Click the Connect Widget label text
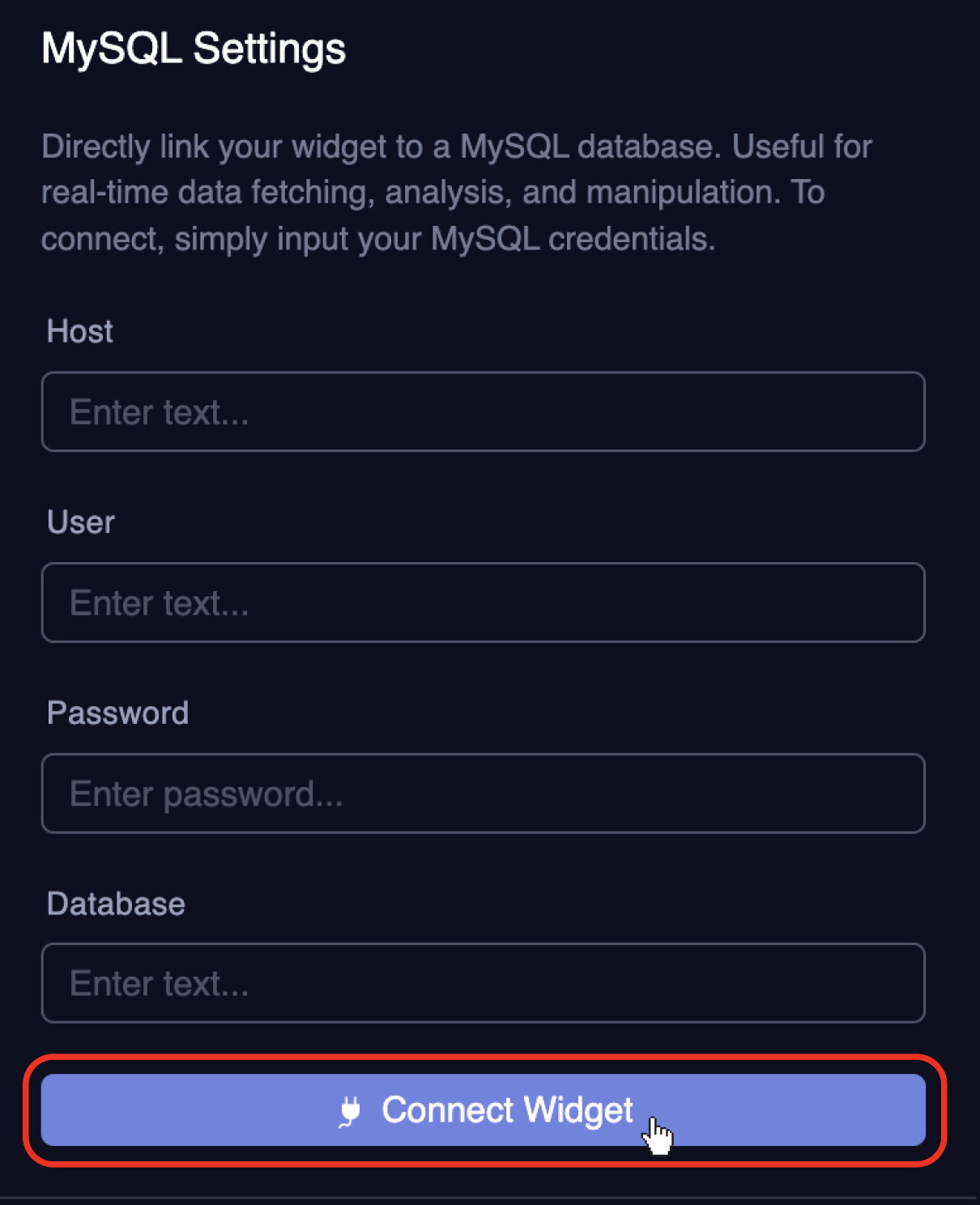The image size is (980, 1205). pyautogui.click(x=508, y=1110)
